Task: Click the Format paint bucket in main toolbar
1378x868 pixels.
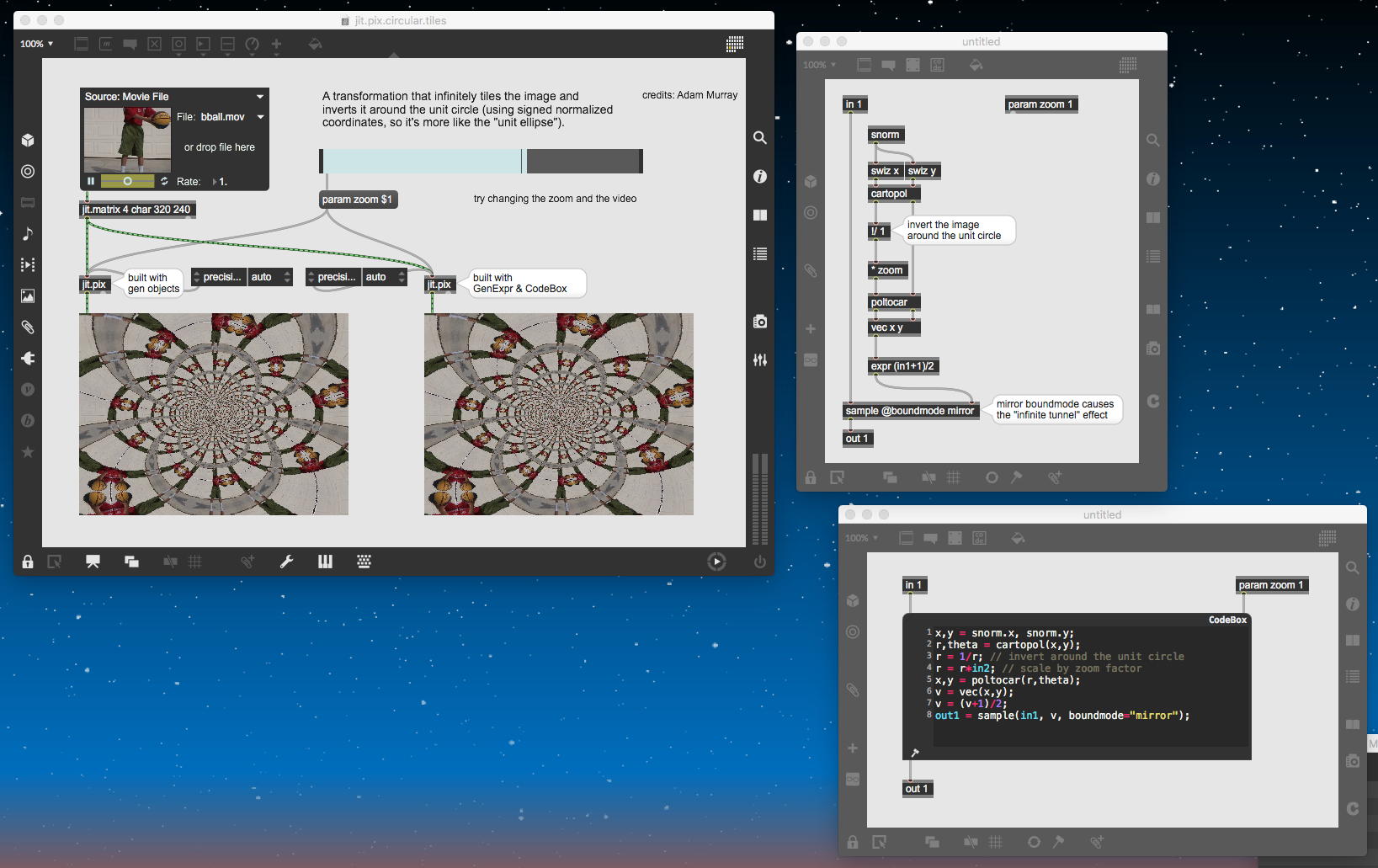Action: (x=315, y=44)
